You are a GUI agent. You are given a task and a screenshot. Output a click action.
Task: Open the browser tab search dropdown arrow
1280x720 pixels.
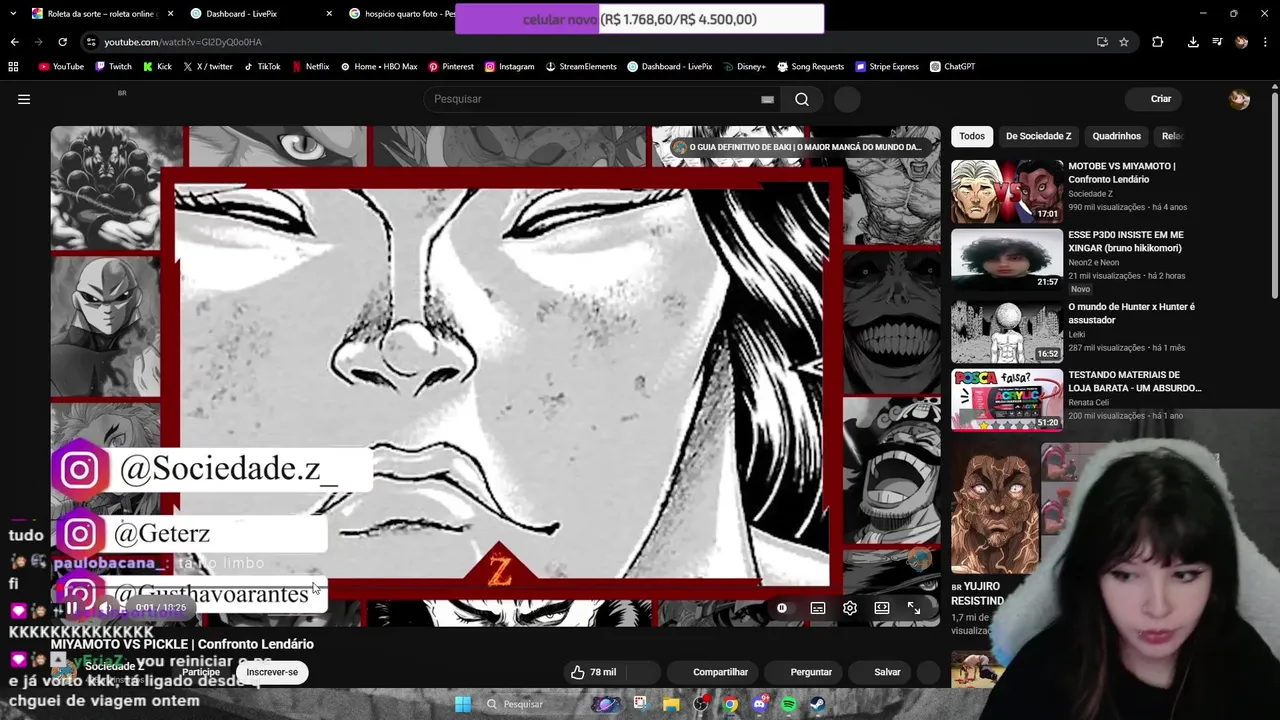[x=12, y=14]
